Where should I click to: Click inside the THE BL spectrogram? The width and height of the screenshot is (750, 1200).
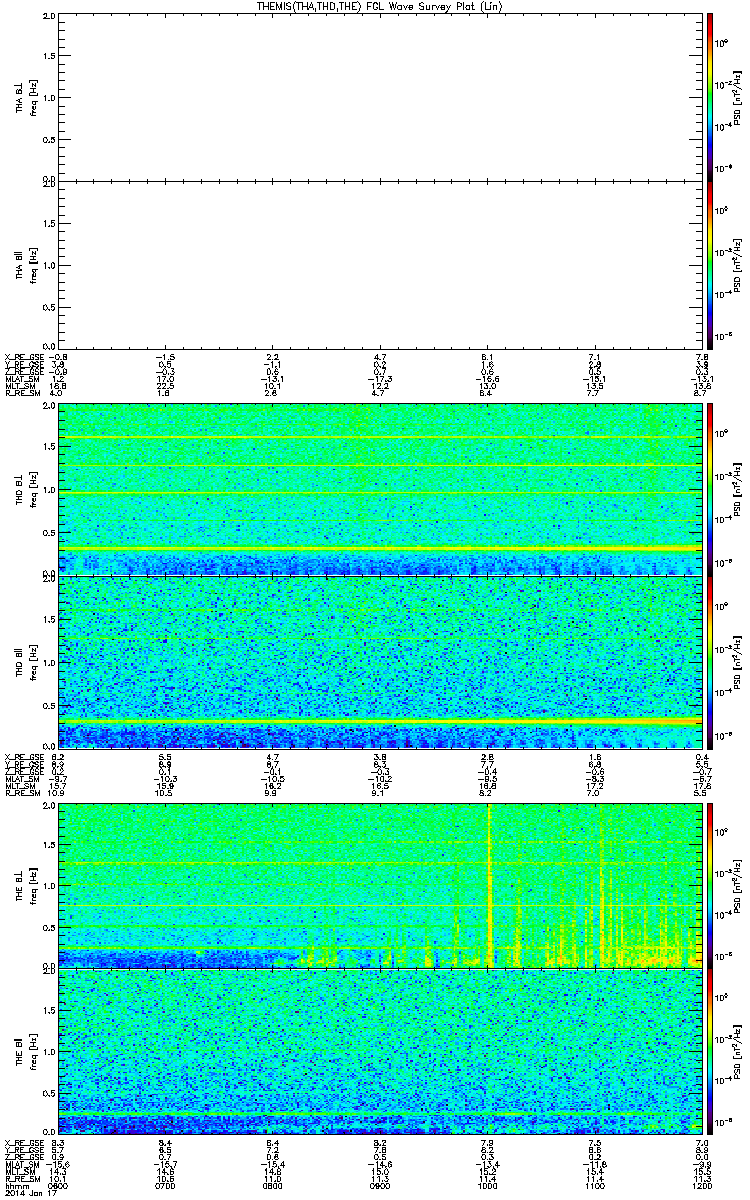pyautogui.click(x=381, y=884)
